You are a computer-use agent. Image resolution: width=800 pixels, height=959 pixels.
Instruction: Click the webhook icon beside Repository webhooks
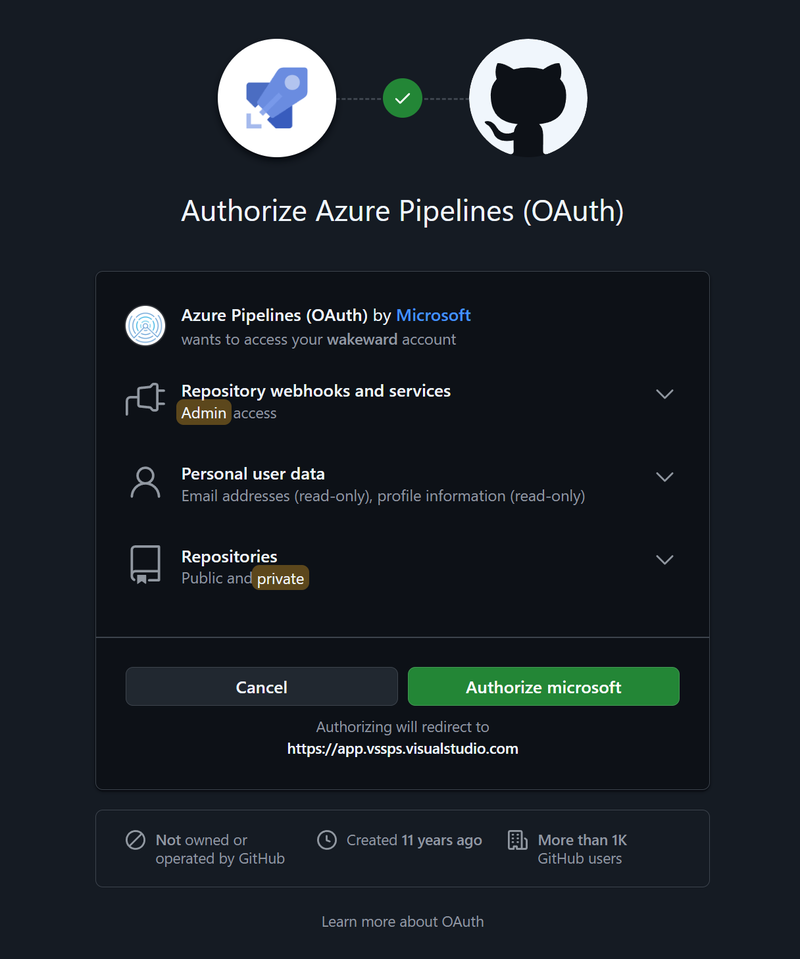[x=145, y=399]
